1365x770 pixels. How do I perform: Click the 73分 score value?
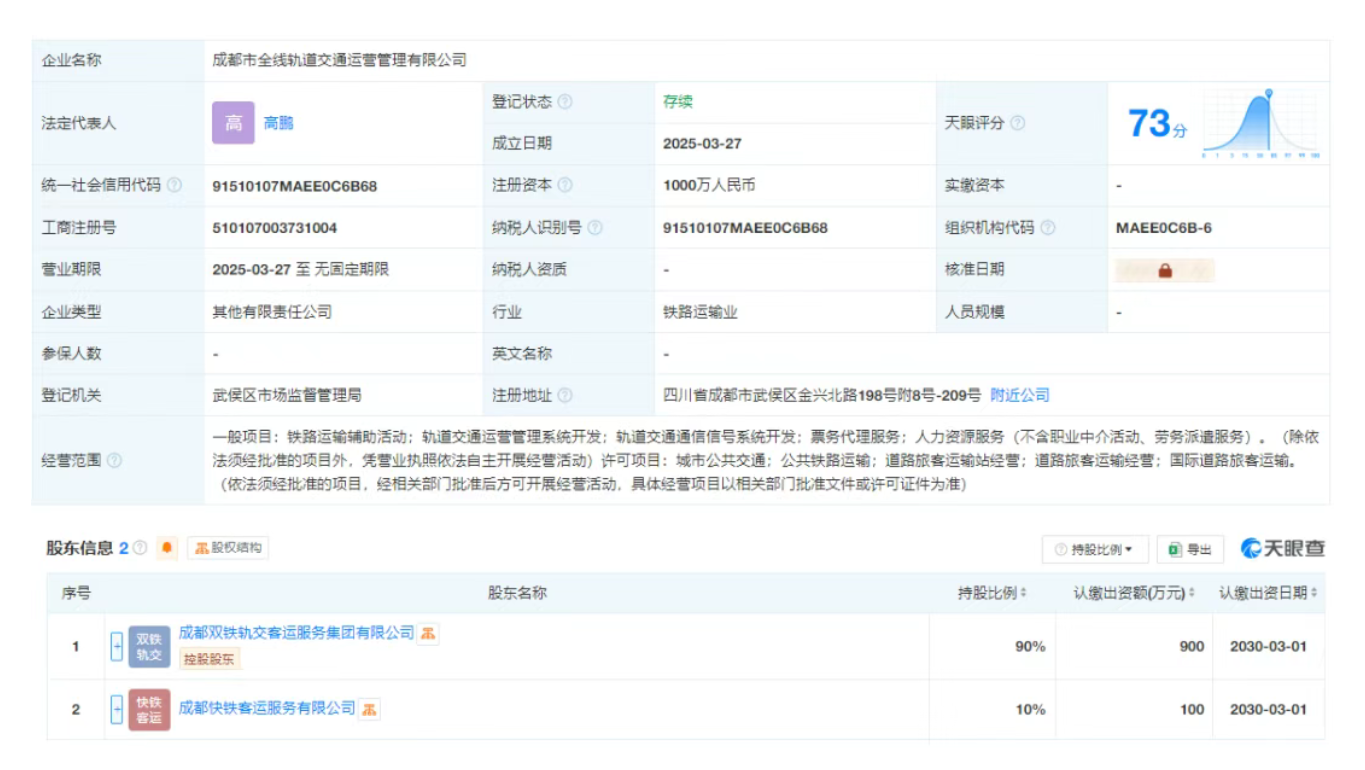pyautogui.click(x=1158, y=124)
